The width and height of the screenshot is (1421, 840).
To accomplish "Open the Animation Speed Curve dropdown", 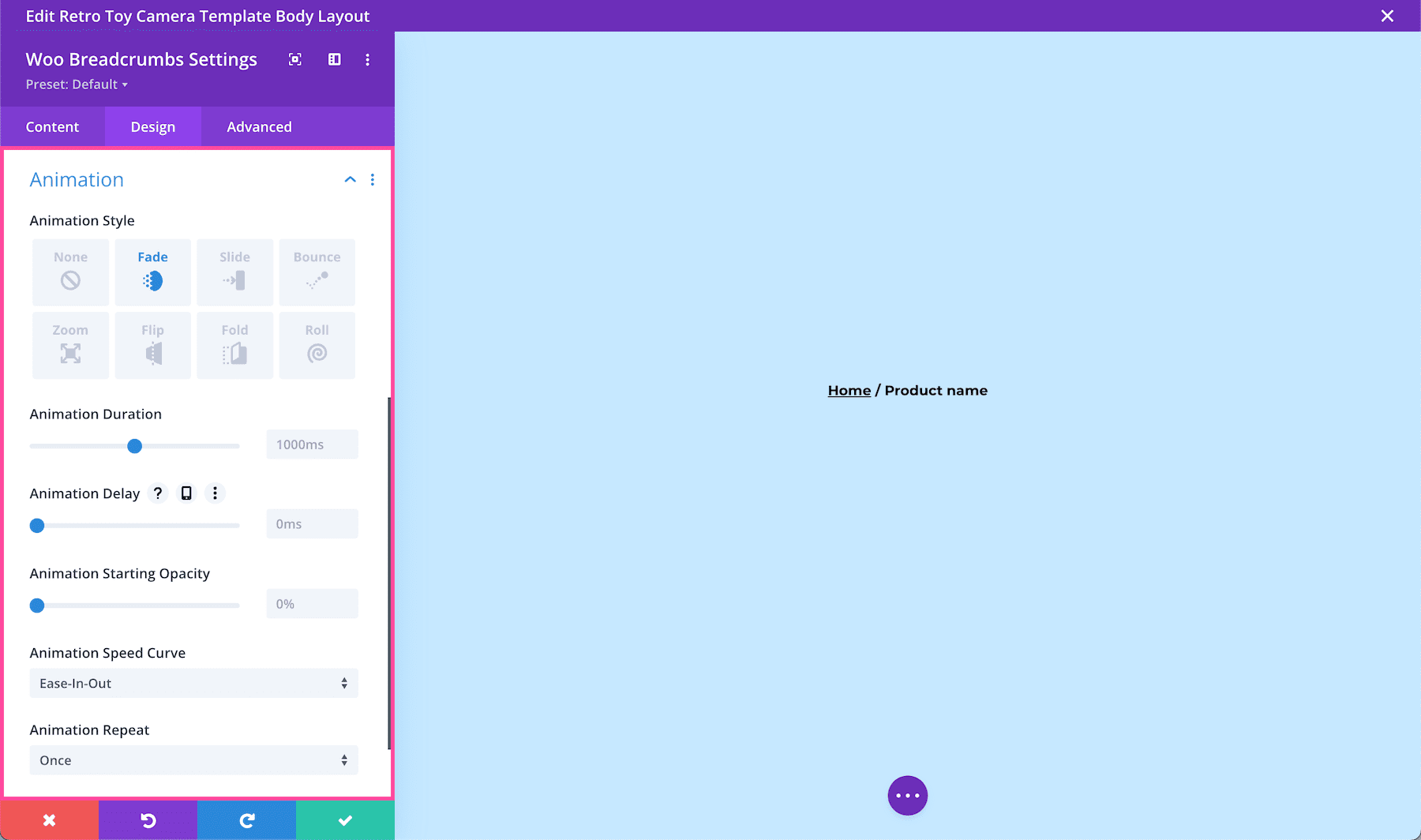I will [x=193, y=683].
